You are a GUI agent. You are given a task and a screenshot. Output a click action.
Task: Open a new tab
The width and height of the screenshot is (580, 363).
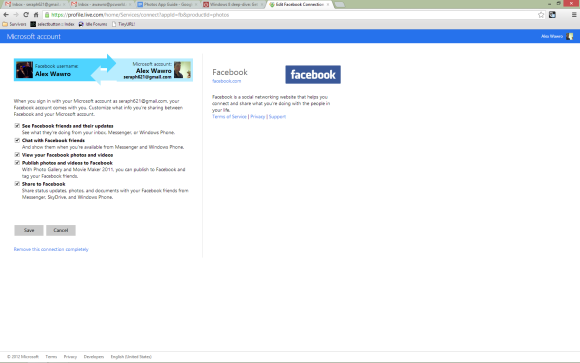(x=339, y=4)
